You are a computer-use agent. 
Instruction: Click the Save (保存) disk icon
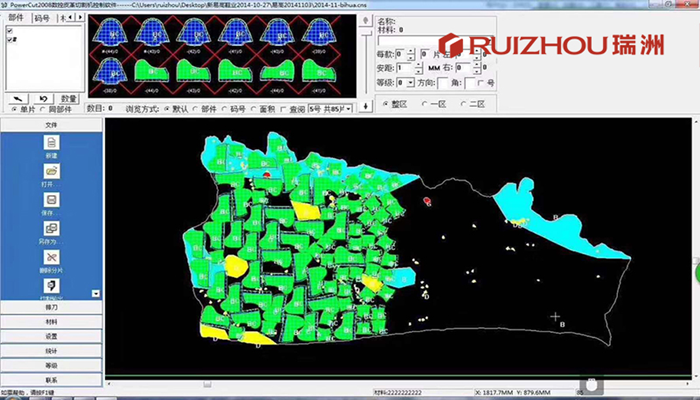(51, 200)
